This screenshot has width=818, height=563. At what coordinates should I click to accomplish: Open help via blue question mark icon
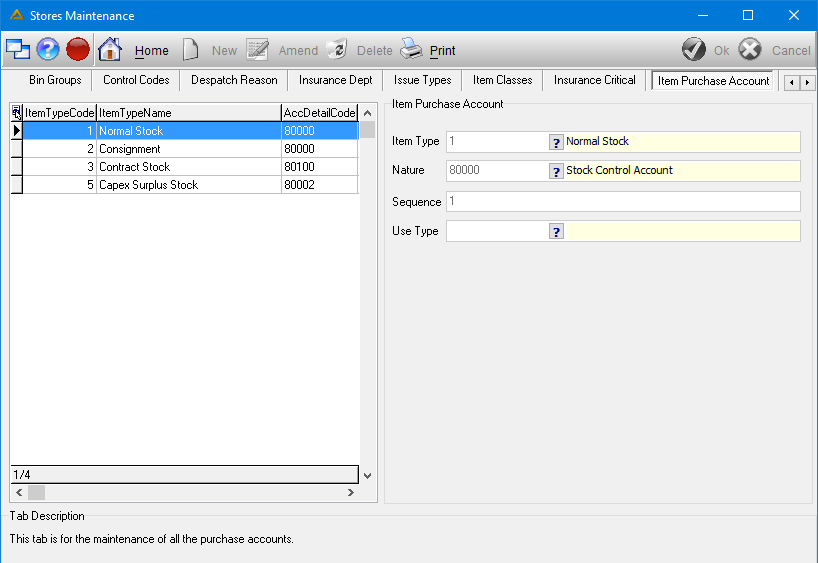pos(47,50)
